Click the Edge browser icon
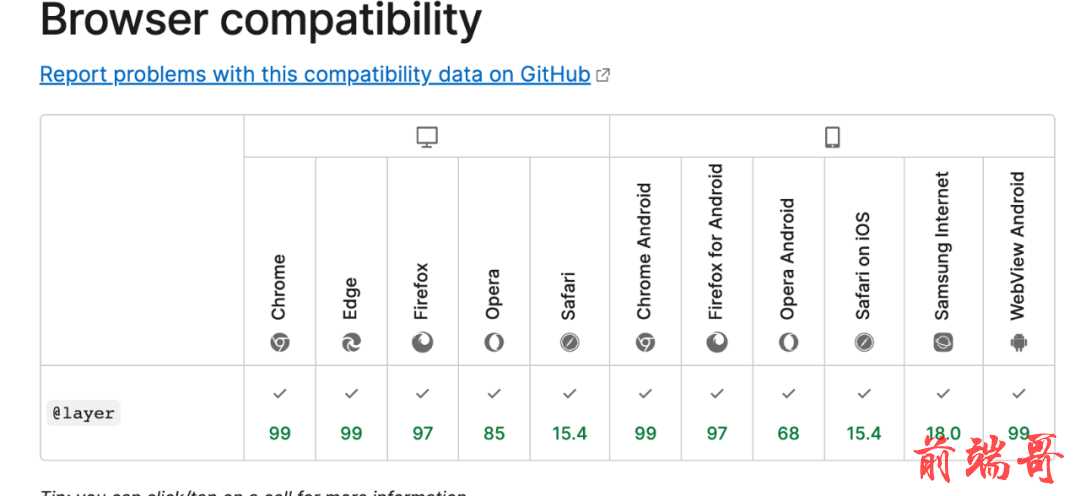The height and width of the screenshot is (496, 1080). point(351,342)
